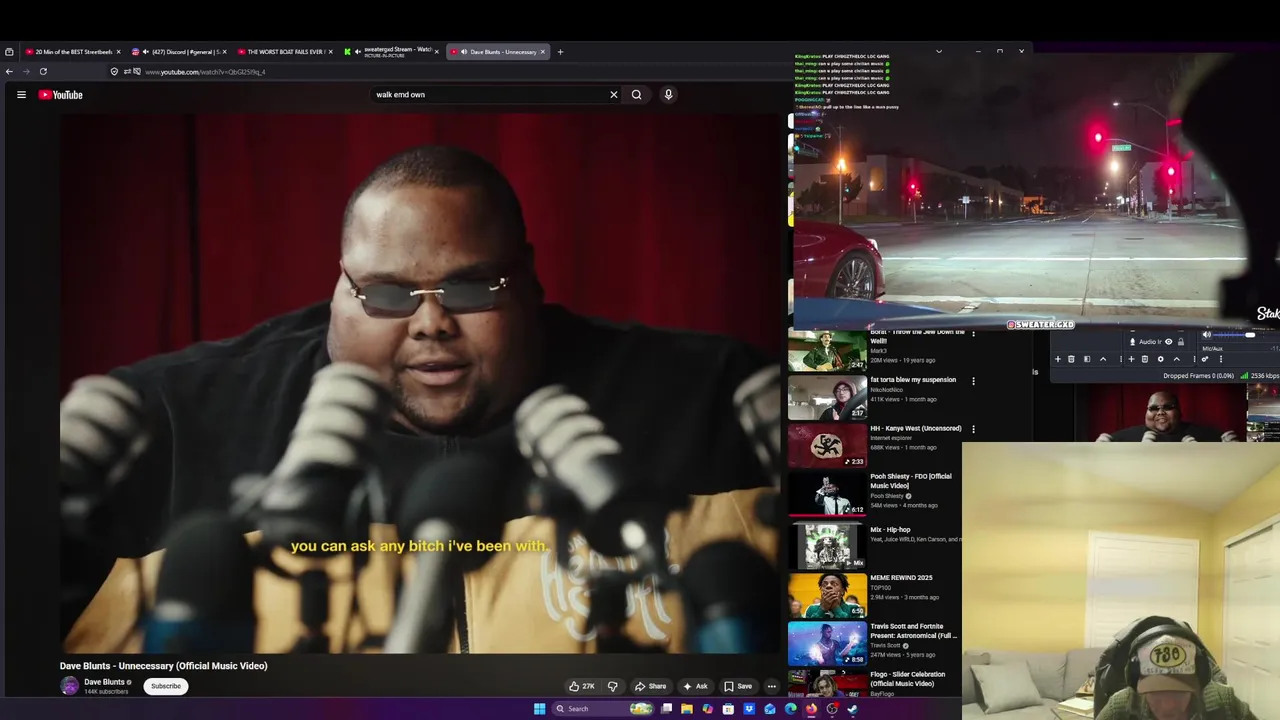This screenshot has height=720, width=1280.
Task: Open 'Travis Scott and Fortnite Present: Astronomical' video
Action: click(x=913, y=631)
